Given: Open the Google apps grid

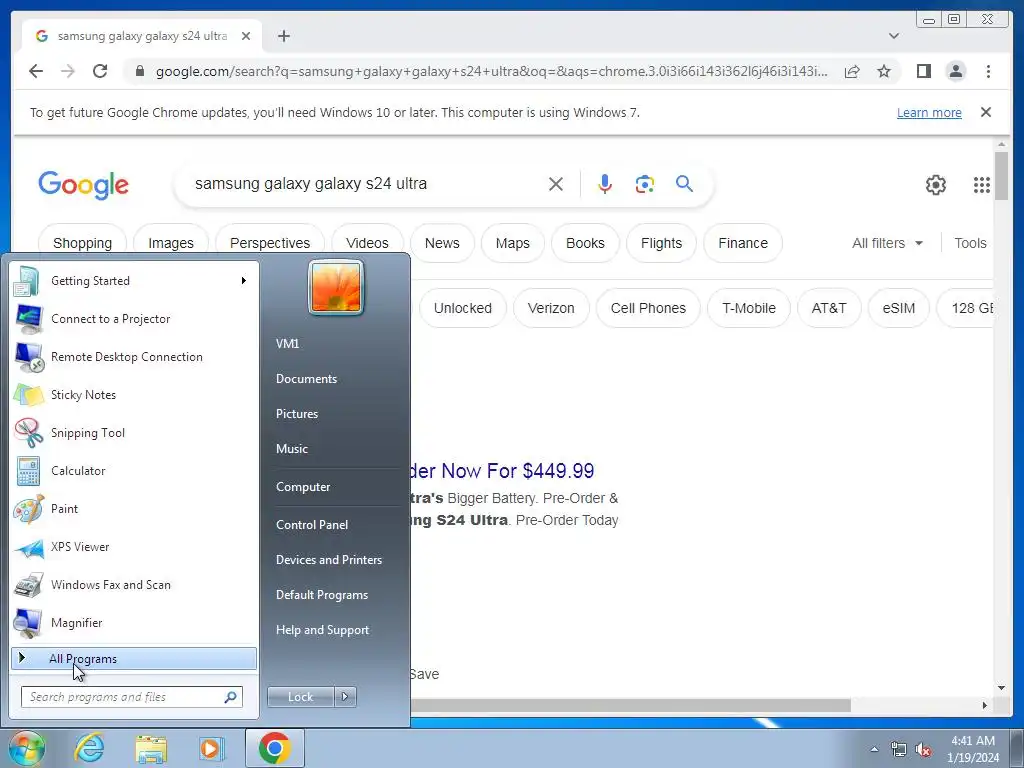Looking at the screenshot, I should tap(982, 185).
